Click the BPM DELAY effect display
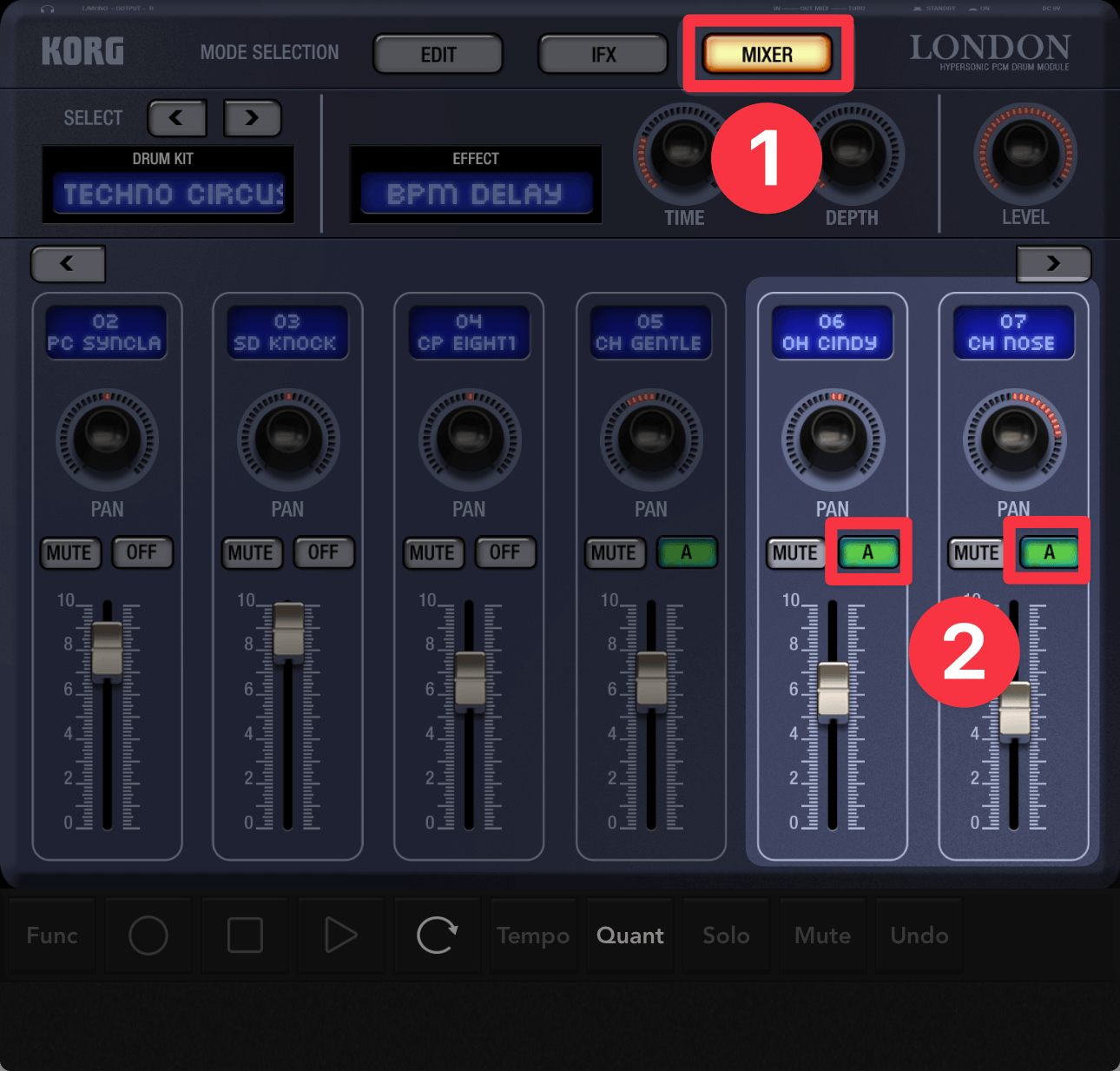 (x=475, y=193)
